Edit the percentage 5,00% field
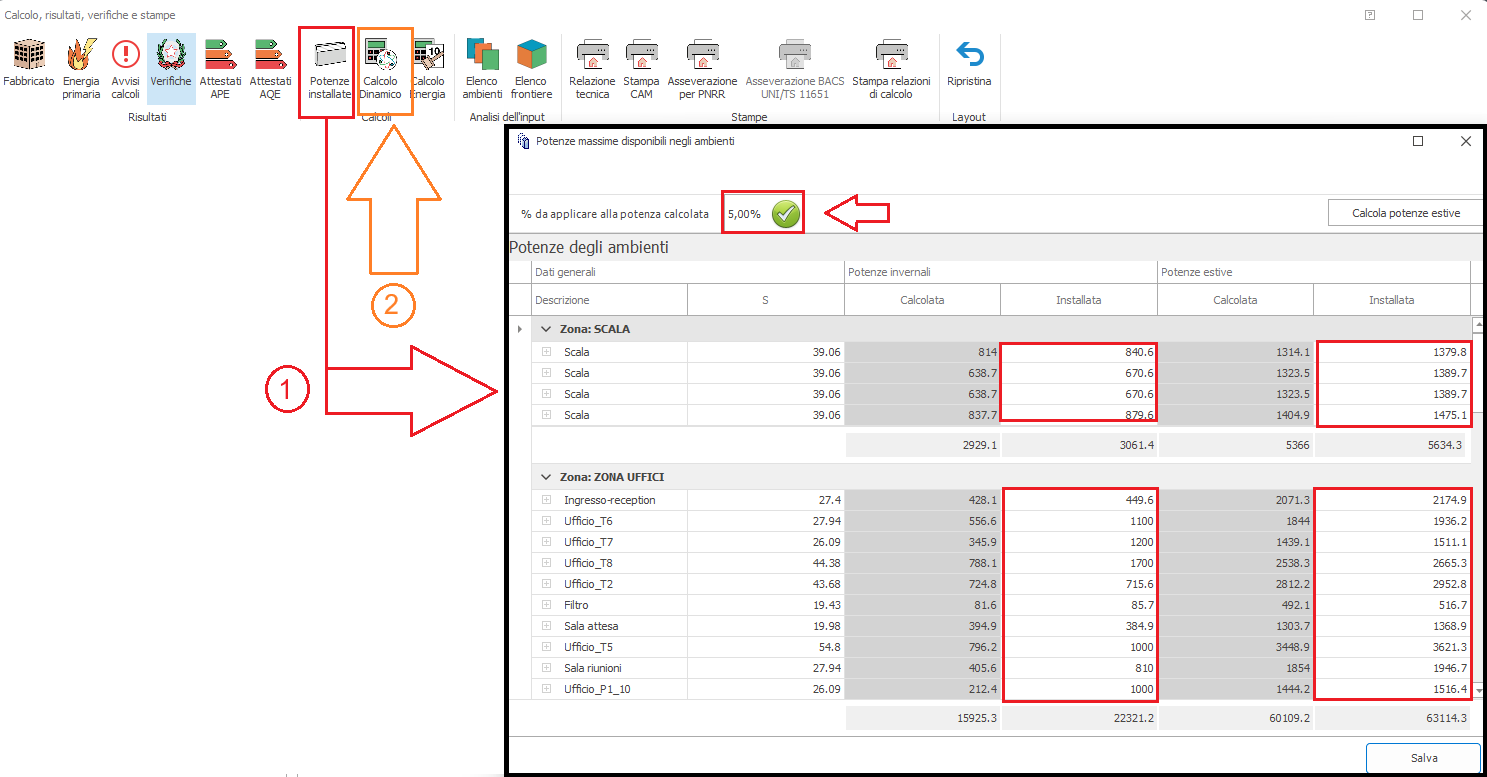The height and width of the screenshot is (777, 1487). 745,214
